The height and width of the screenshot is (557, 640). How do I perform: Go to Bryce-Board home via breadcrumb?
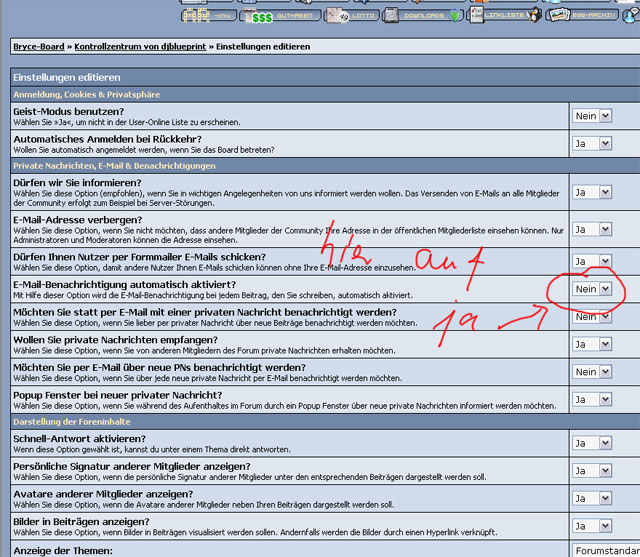coord(39,47)
